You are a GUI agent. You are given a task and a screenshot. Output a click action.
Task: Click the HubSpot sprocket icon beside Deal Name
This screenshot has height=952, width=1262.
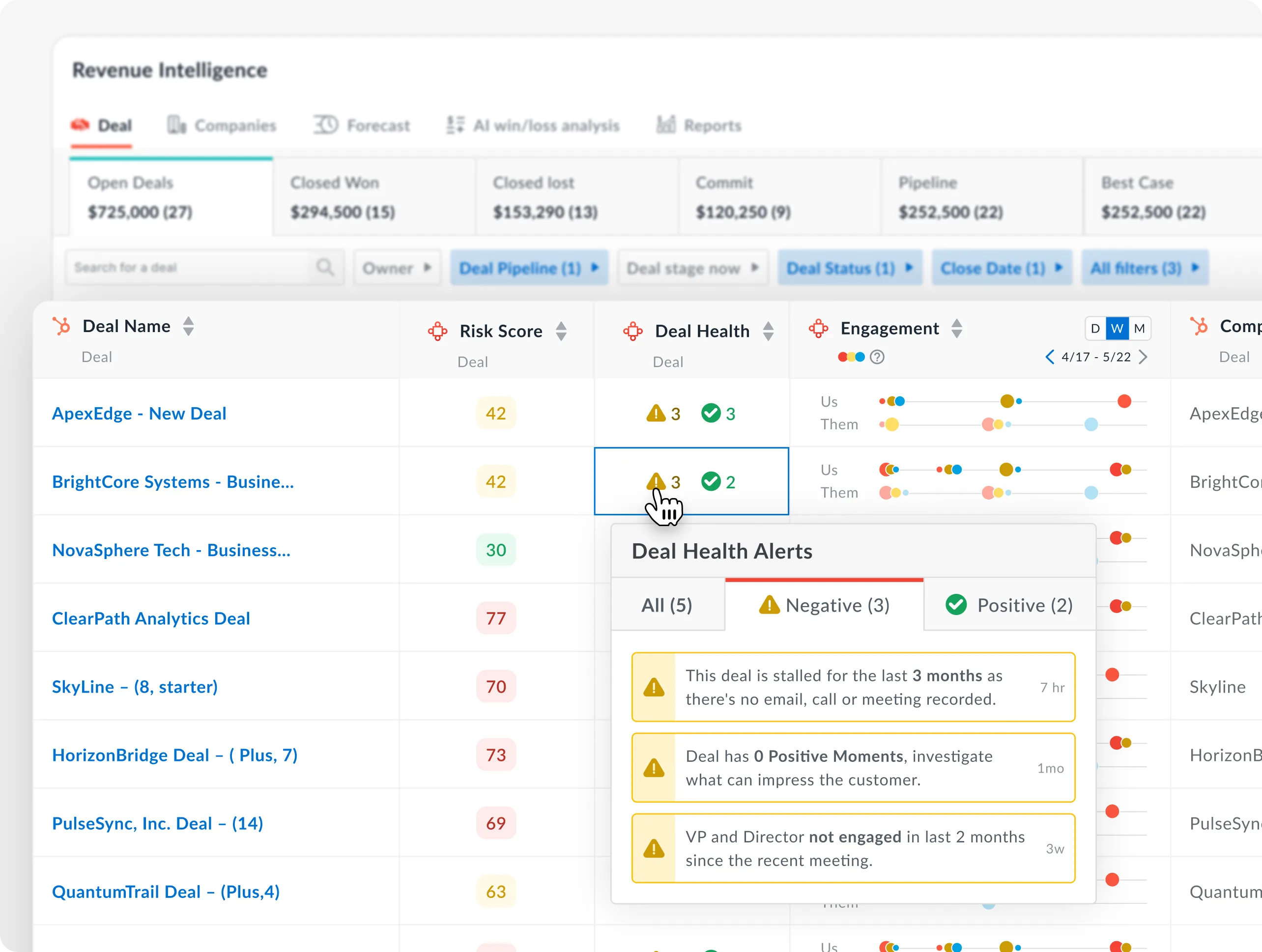click(60, 326)
